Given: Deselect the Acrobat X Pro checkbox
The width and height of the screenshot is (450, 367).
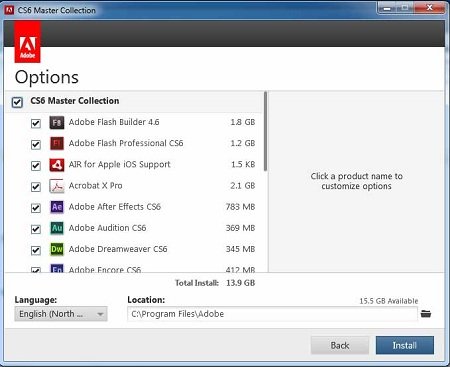Looking at the screenshot, I should click(x=36, y=187).
